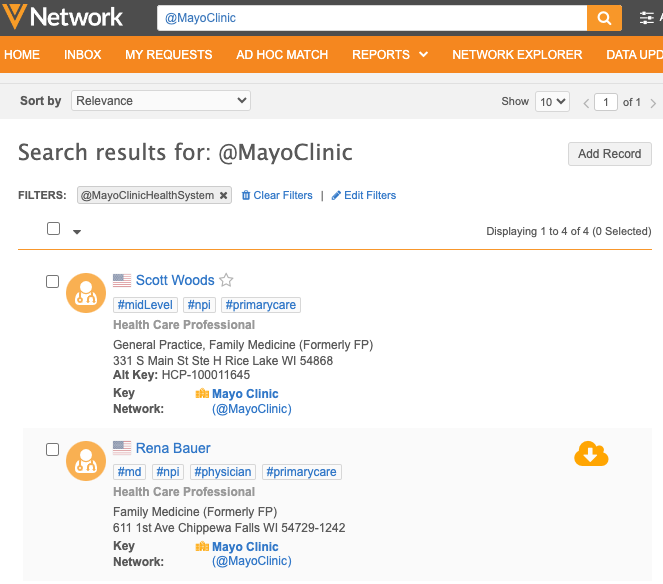Click the orange search magnifier button
Image resolution: width=663 pixels, height=584 pixels.
[603, 18]
